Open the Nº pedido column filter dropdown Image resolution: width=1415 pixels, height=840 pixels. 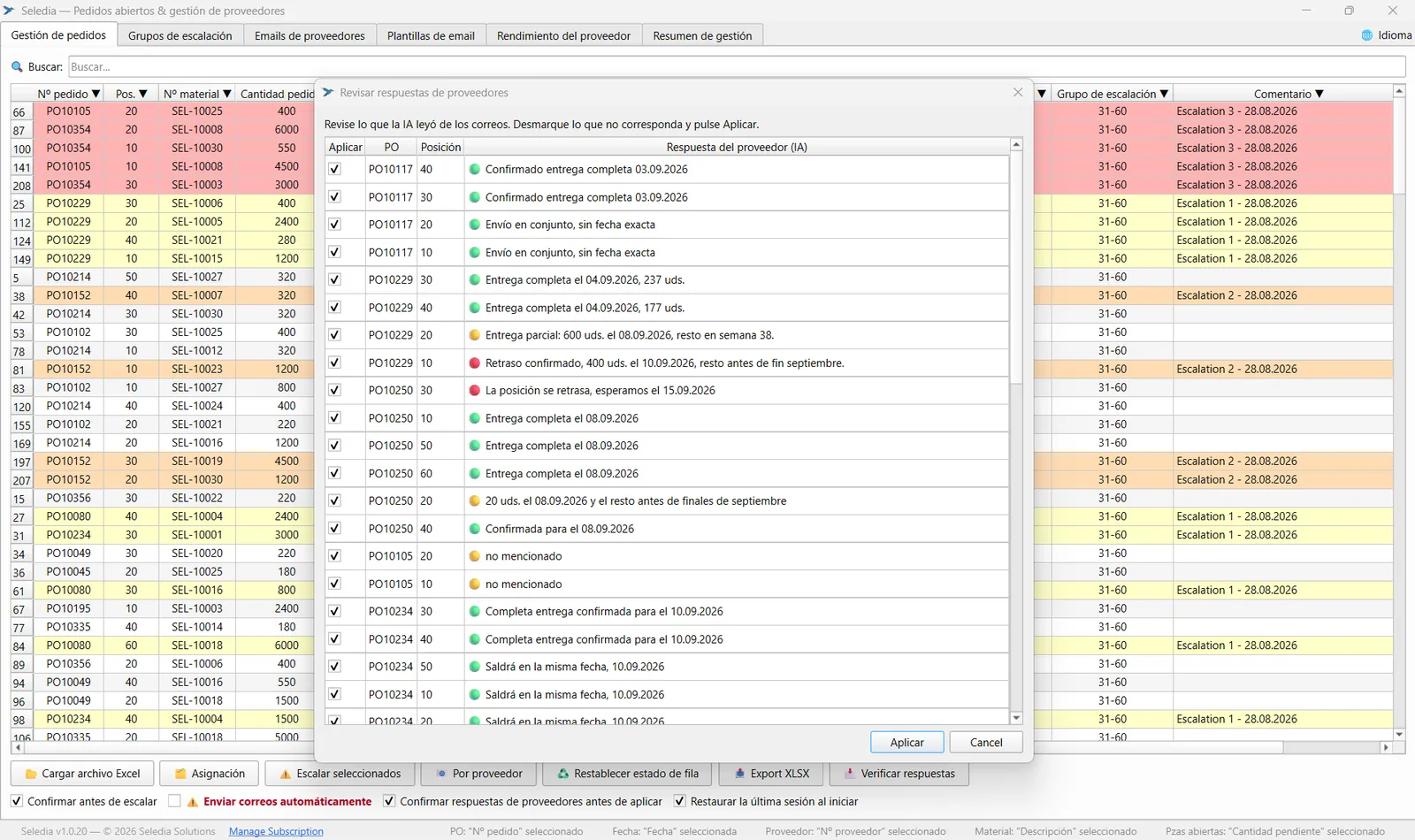(x=96, y=94)
